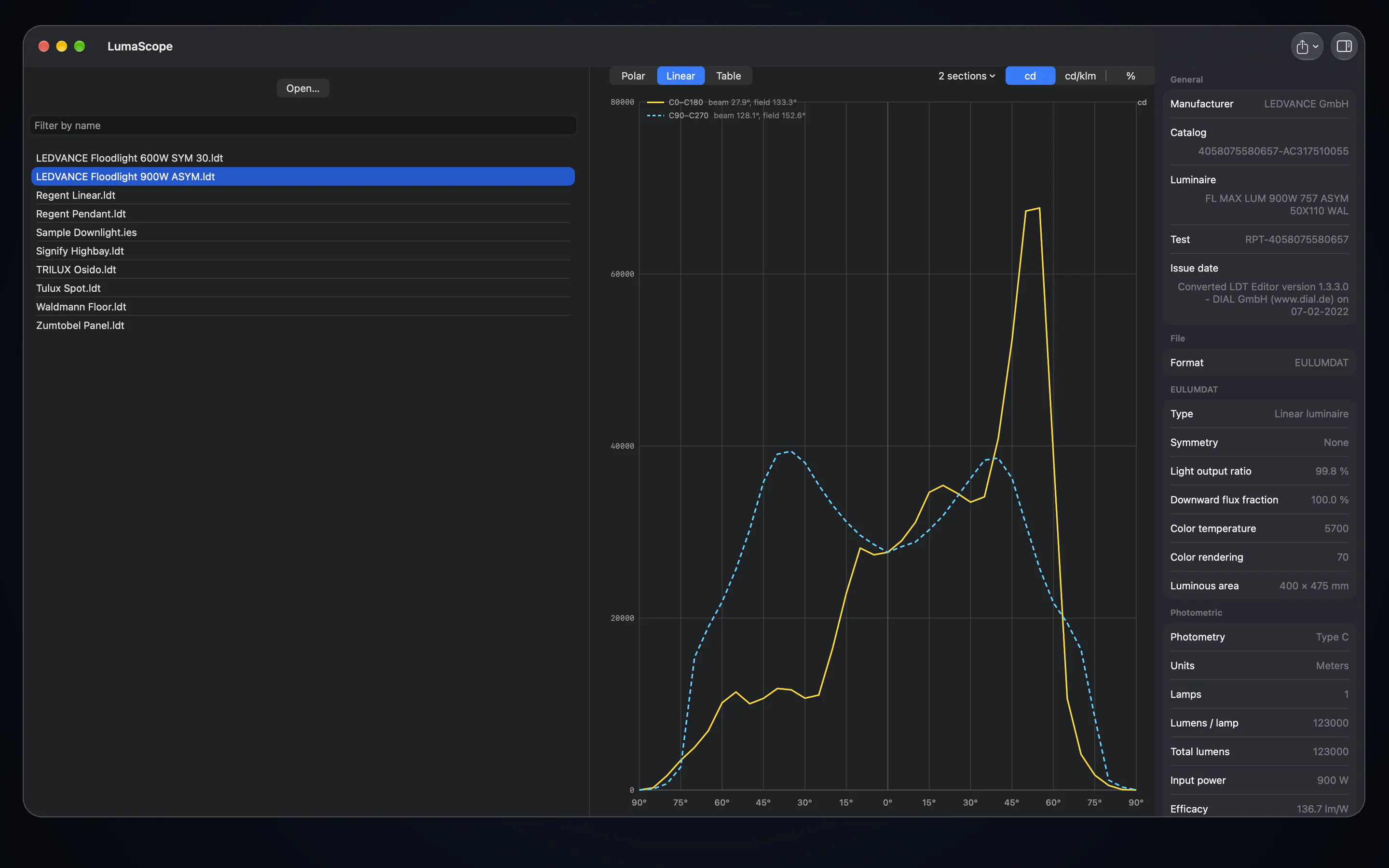The image size is (1389, 868).
Task: Select LEDVANCE Floodlight 900W ASYM.ldt
Action: pyautogui.click(x=303, y=176)
